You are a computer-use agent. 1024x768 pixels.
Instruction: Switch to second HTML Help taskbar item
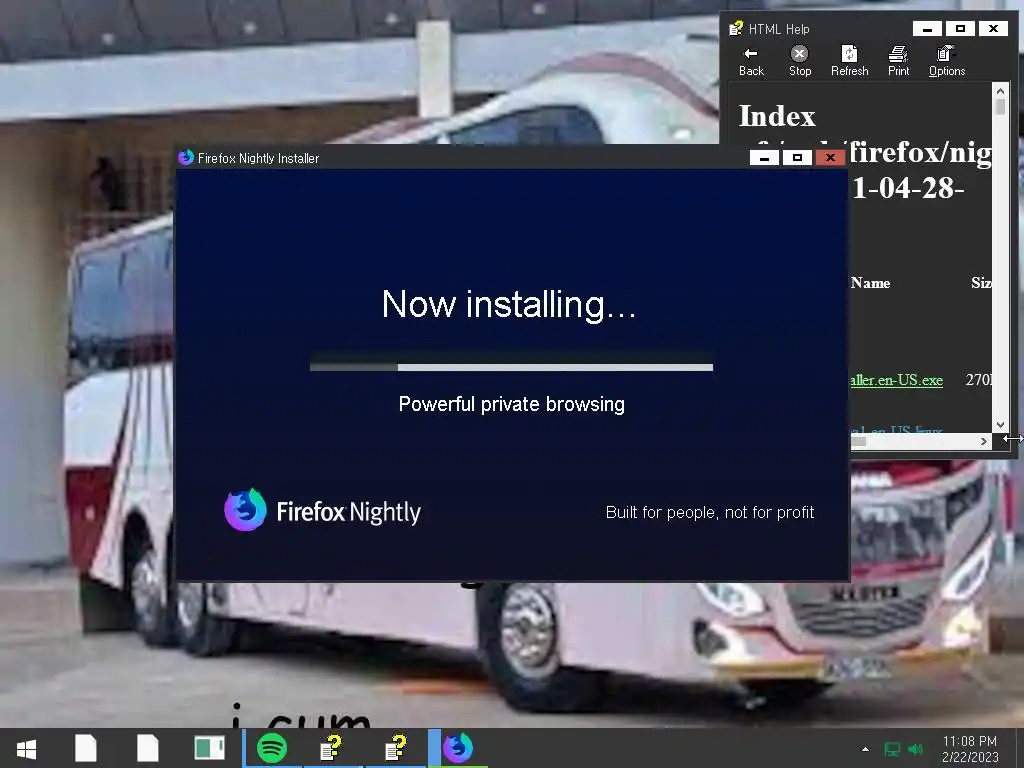[395, 748]
